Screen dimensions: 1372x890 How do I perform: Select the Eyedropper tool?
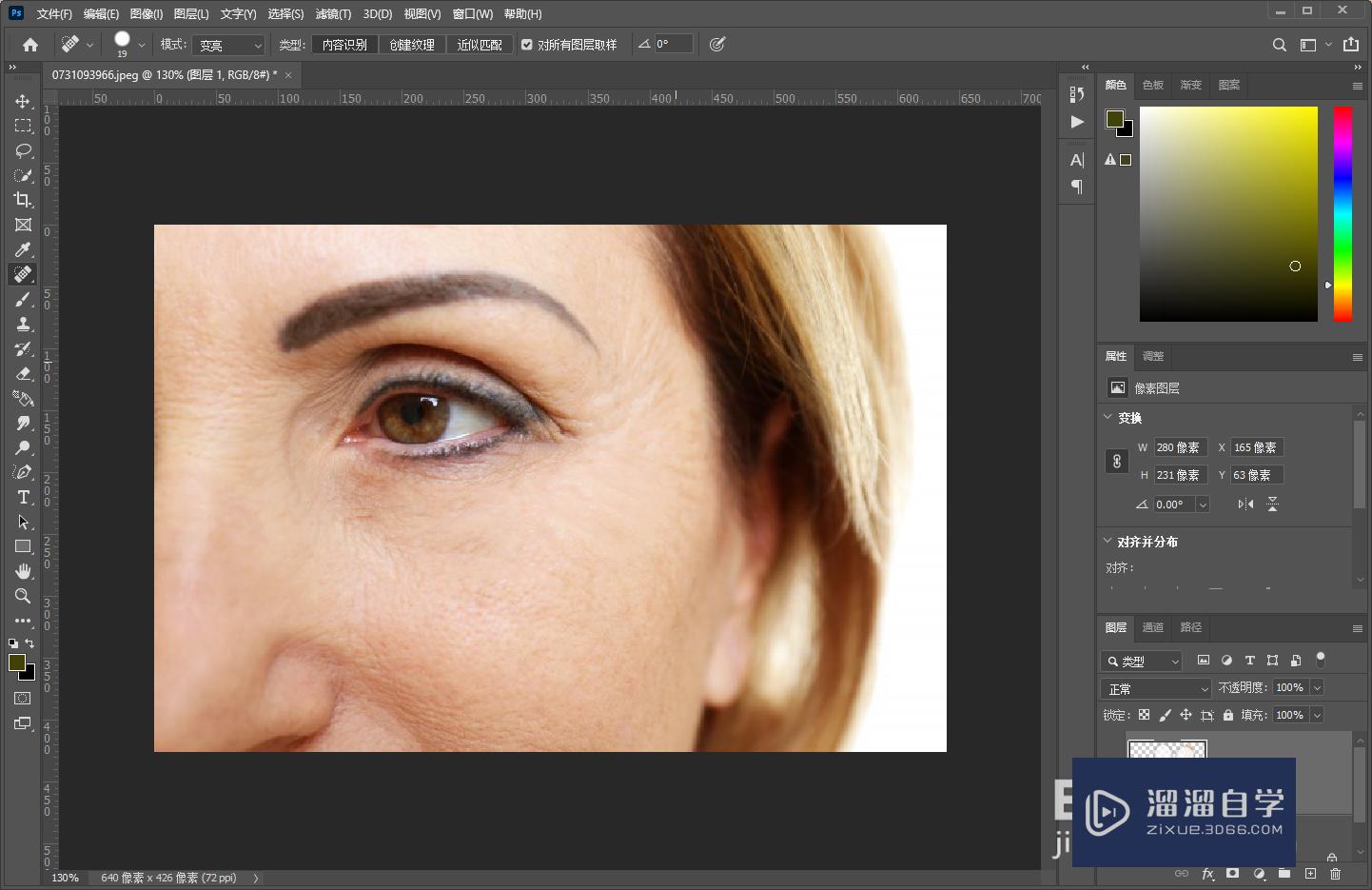(x=23, y=249)
